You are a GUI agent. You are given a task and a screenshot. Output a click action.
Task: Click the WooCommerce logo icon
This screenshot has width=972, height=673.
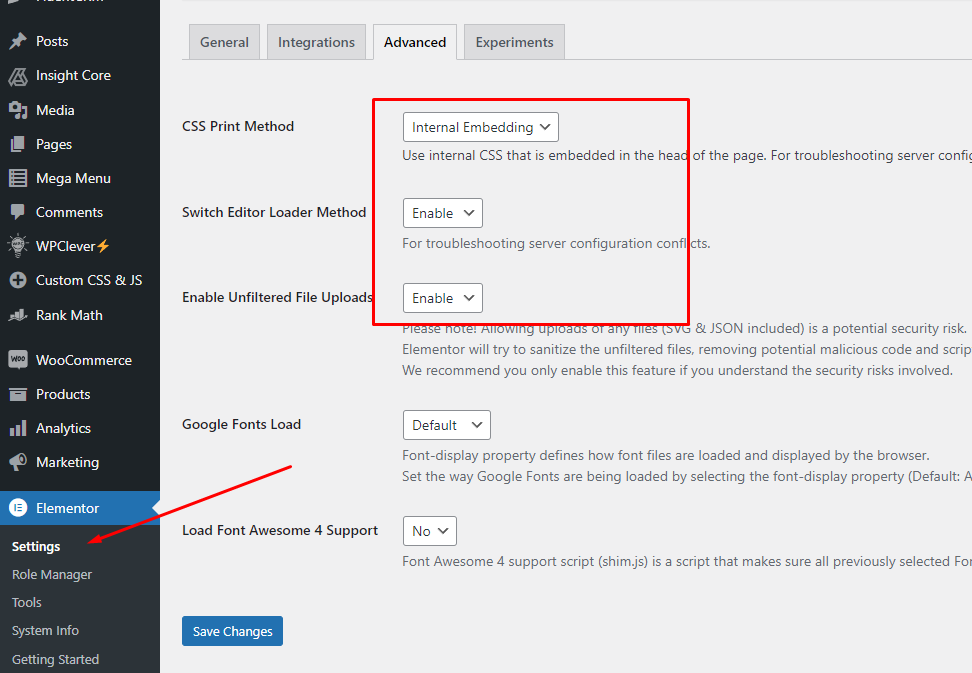pyautogui.click(x=18, y=359)
